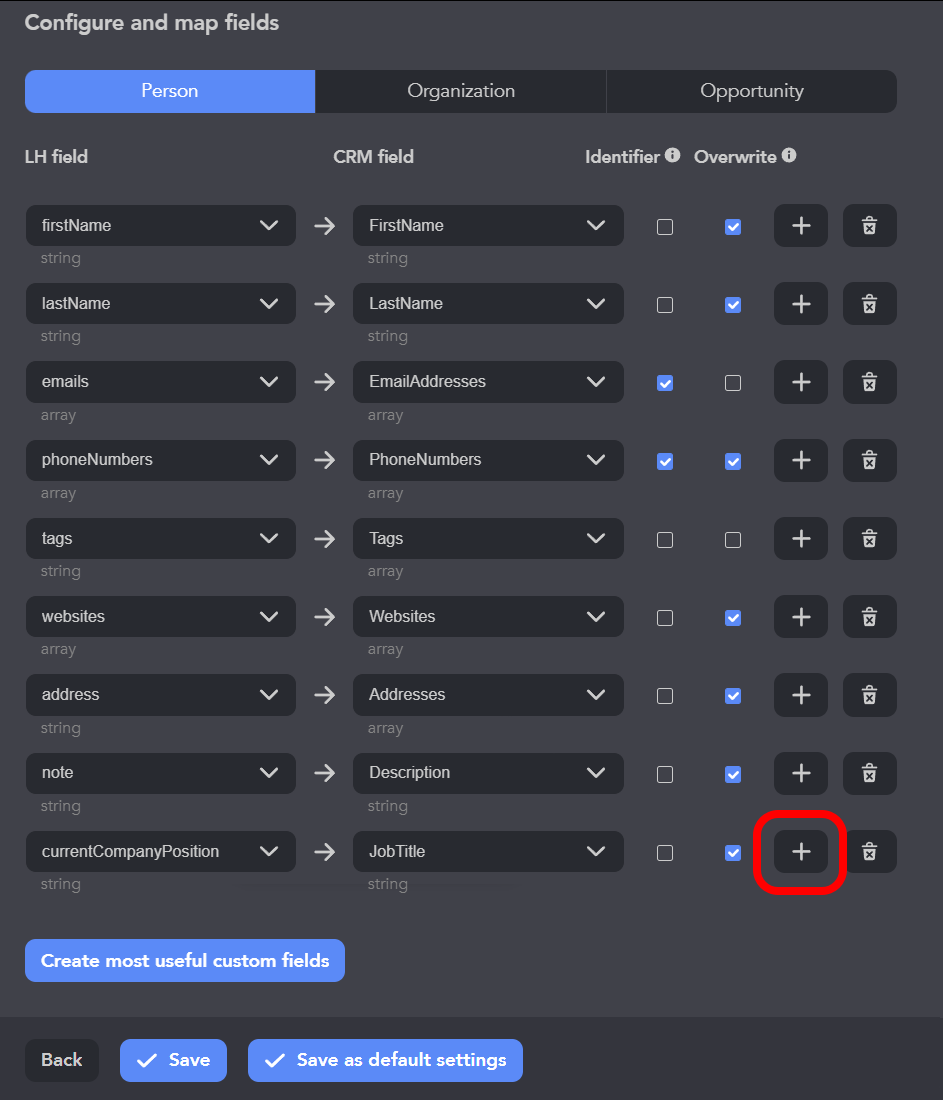This screenshot has height=1100, width=943.
Task: Open the JobTitle CRM field dropdown
Action: click(x=488, y=852)
